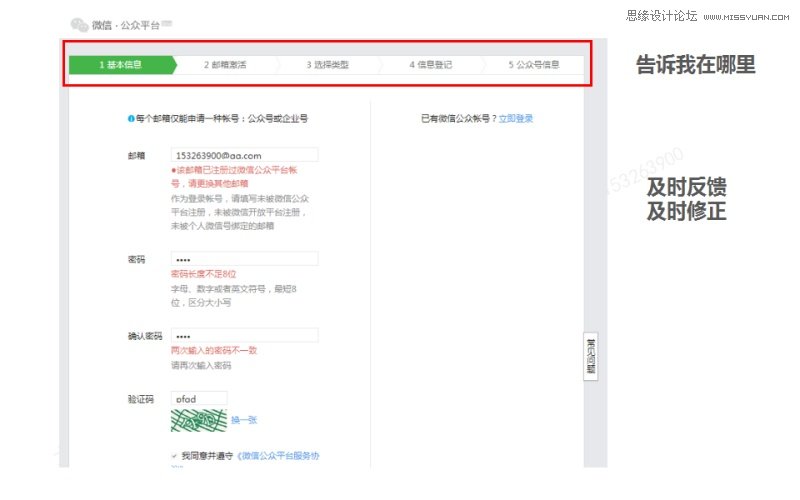Click the 验证码 captcha input field
800x500 pixels.
click(199, 398)
